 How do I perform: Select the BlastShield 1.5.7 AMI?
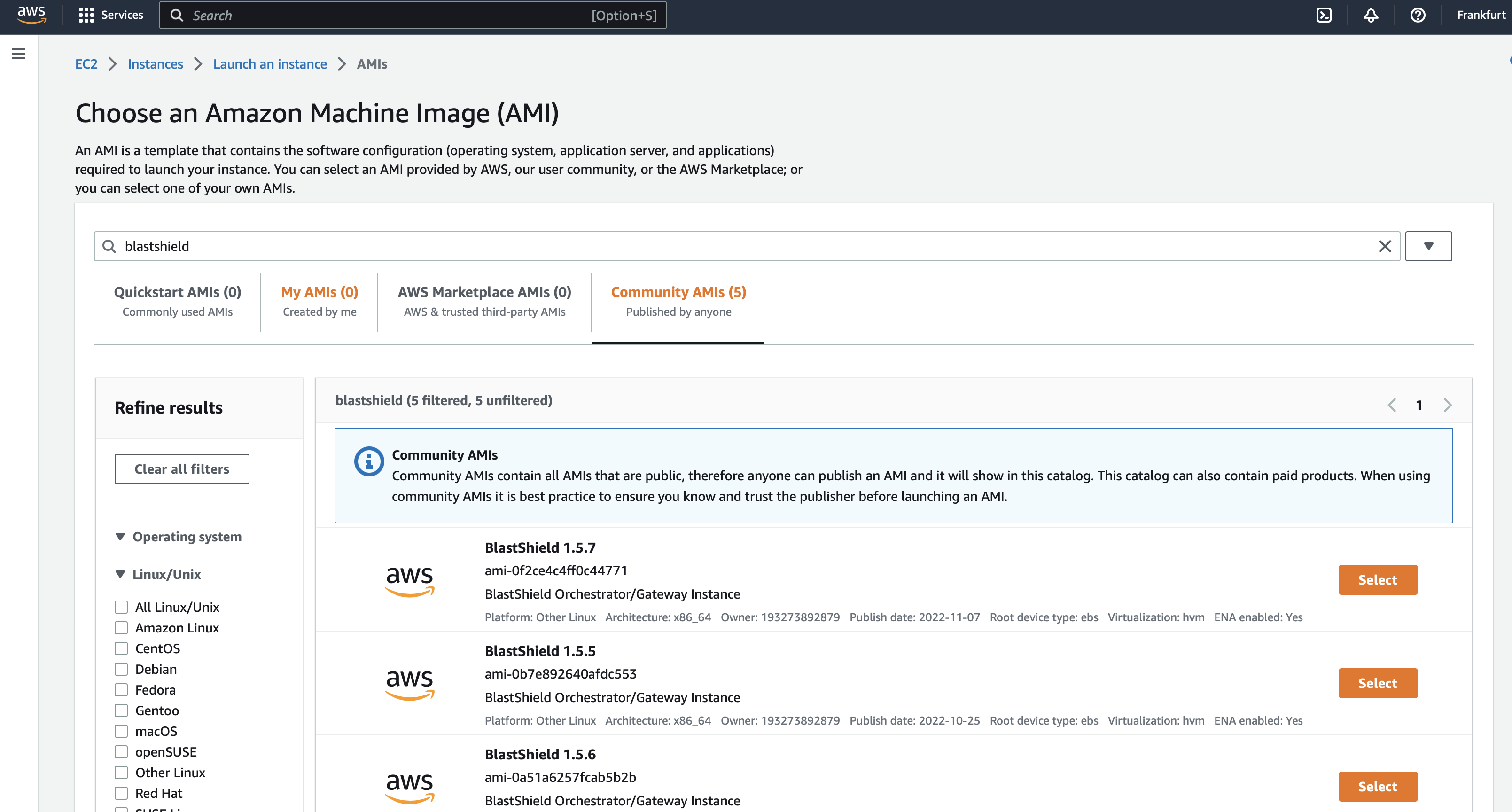(1378, 579)
